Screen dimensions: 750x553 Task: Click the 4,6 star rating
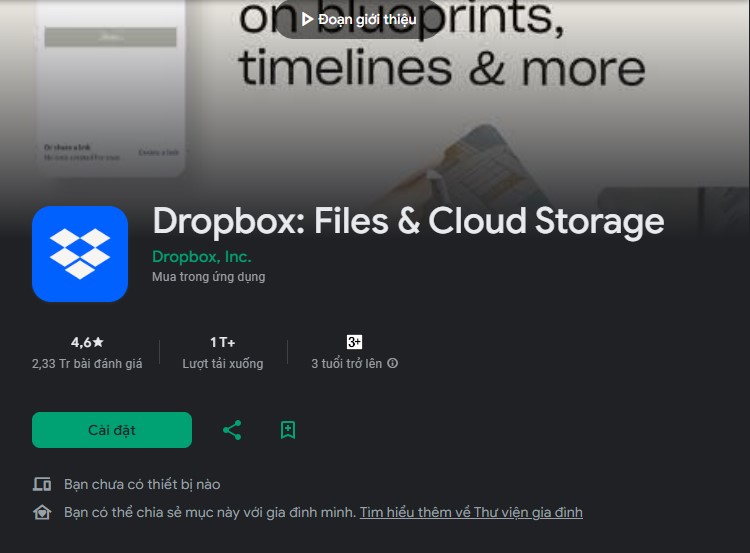click(87, 342)
